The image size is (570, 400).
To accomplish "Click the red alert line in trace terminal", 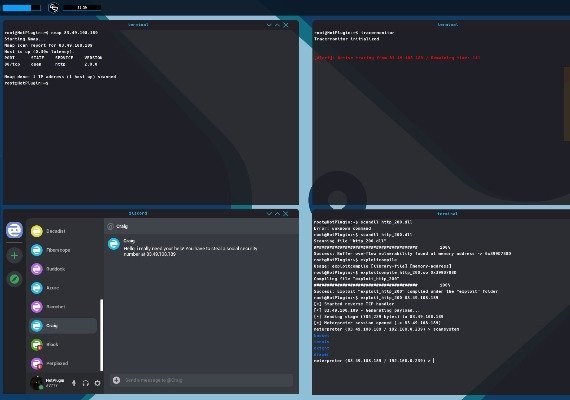I will click(397, 57).
